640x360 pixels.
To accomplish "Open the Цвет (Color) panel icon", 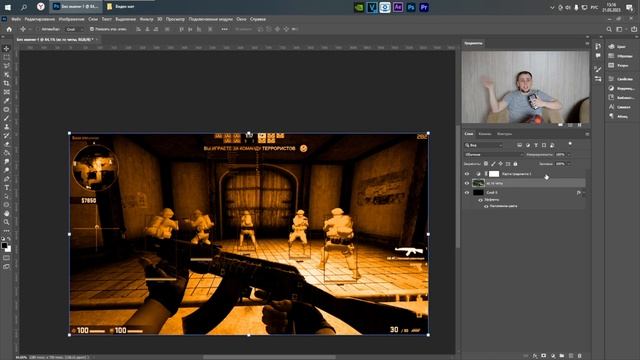I will coord(611,47).
